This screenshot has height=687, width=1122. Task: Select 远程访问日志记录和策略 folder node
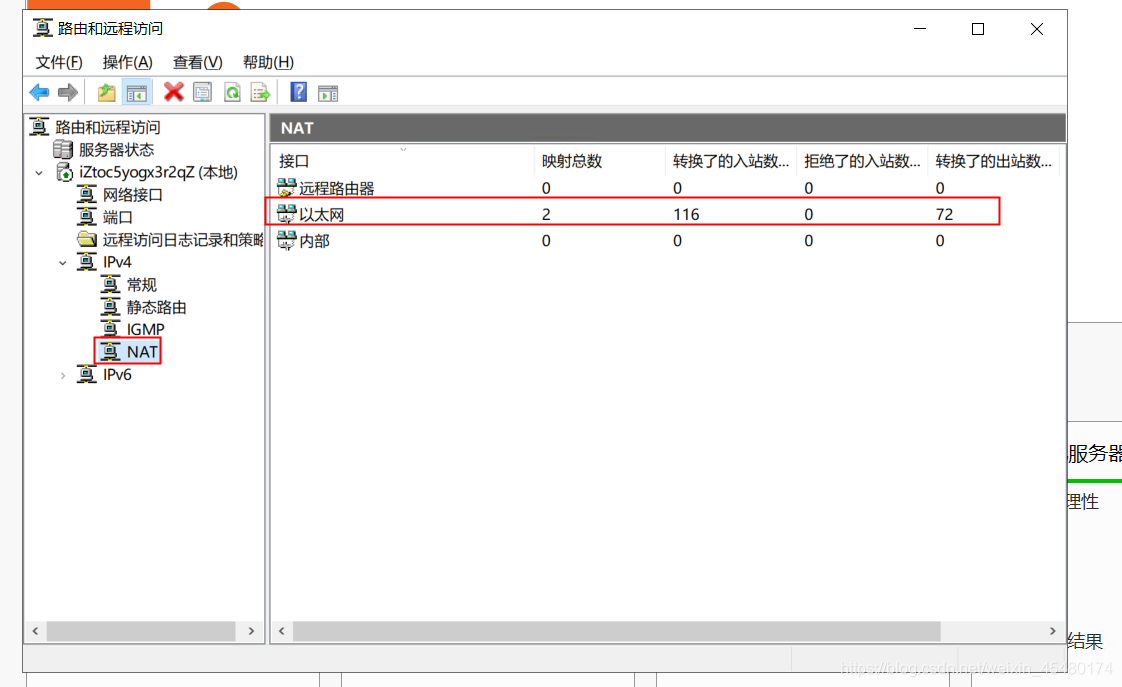pyautogui.click(x=182, y=240)
